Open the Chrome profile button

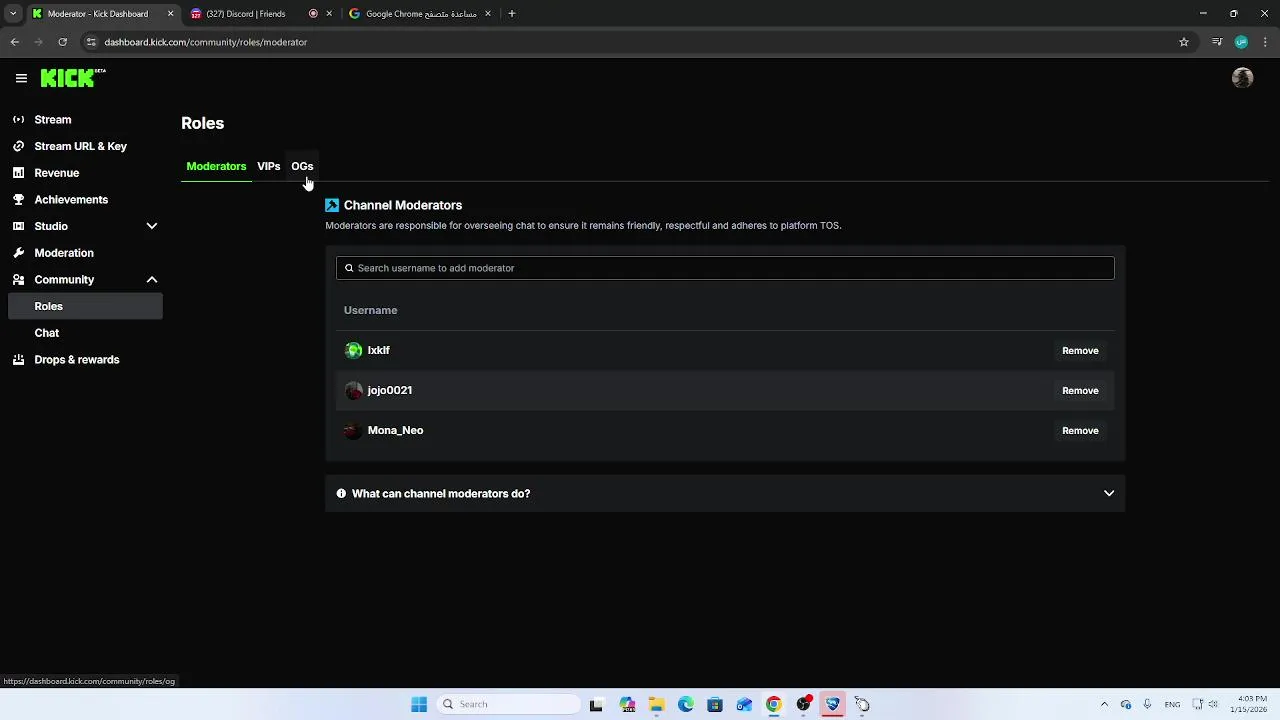(1241, 42)
